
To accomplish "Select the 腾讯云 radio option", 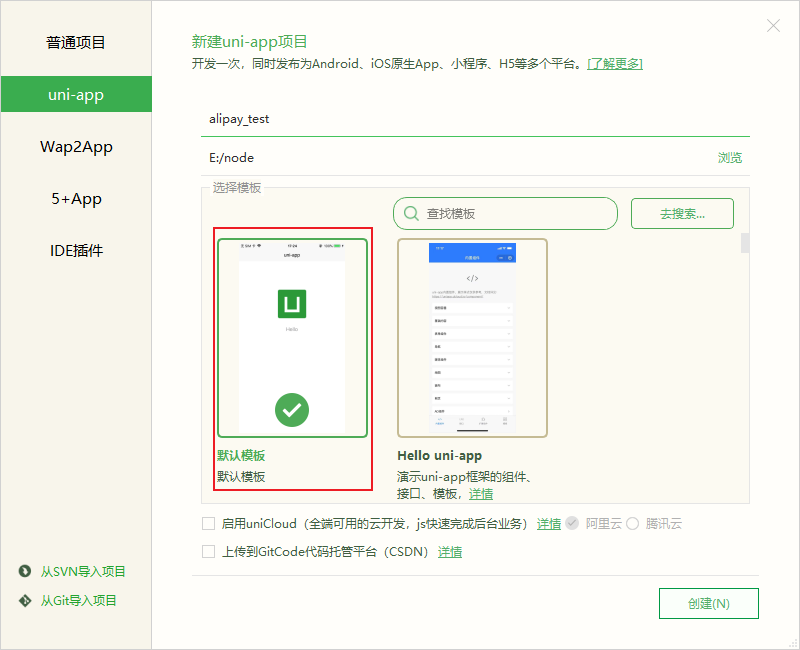I will click(633, 523).
